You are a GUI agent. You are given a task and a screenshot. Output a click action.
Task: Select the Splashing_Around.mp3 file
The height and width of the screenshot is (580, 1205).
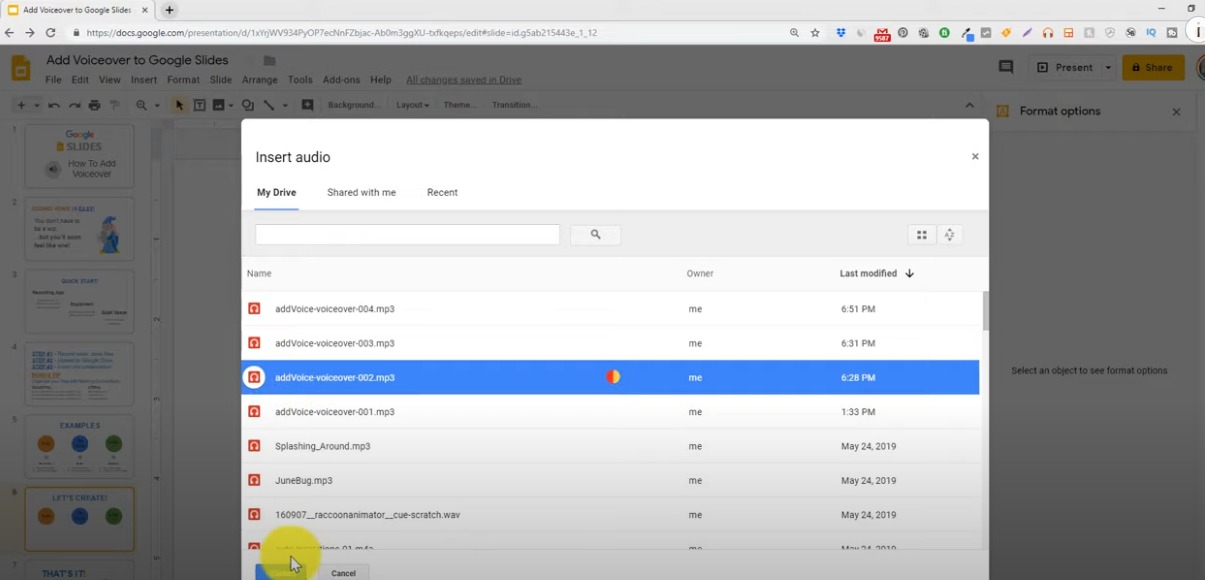(322, 446)
